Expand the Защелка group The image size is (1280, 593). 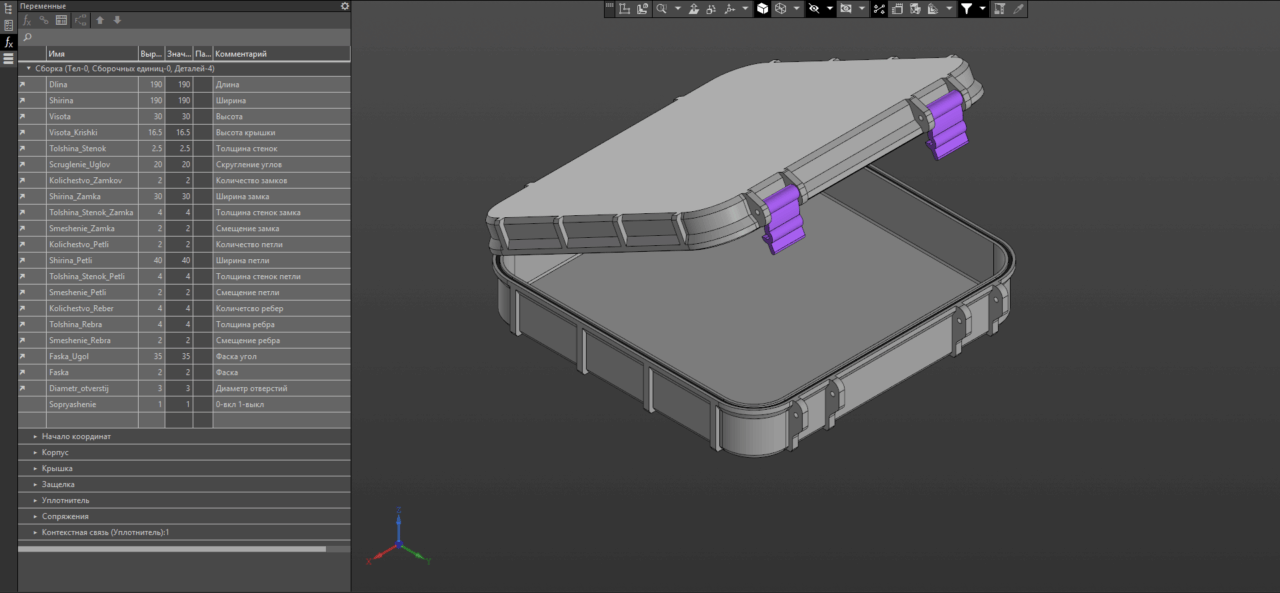(x=35, y=485)
